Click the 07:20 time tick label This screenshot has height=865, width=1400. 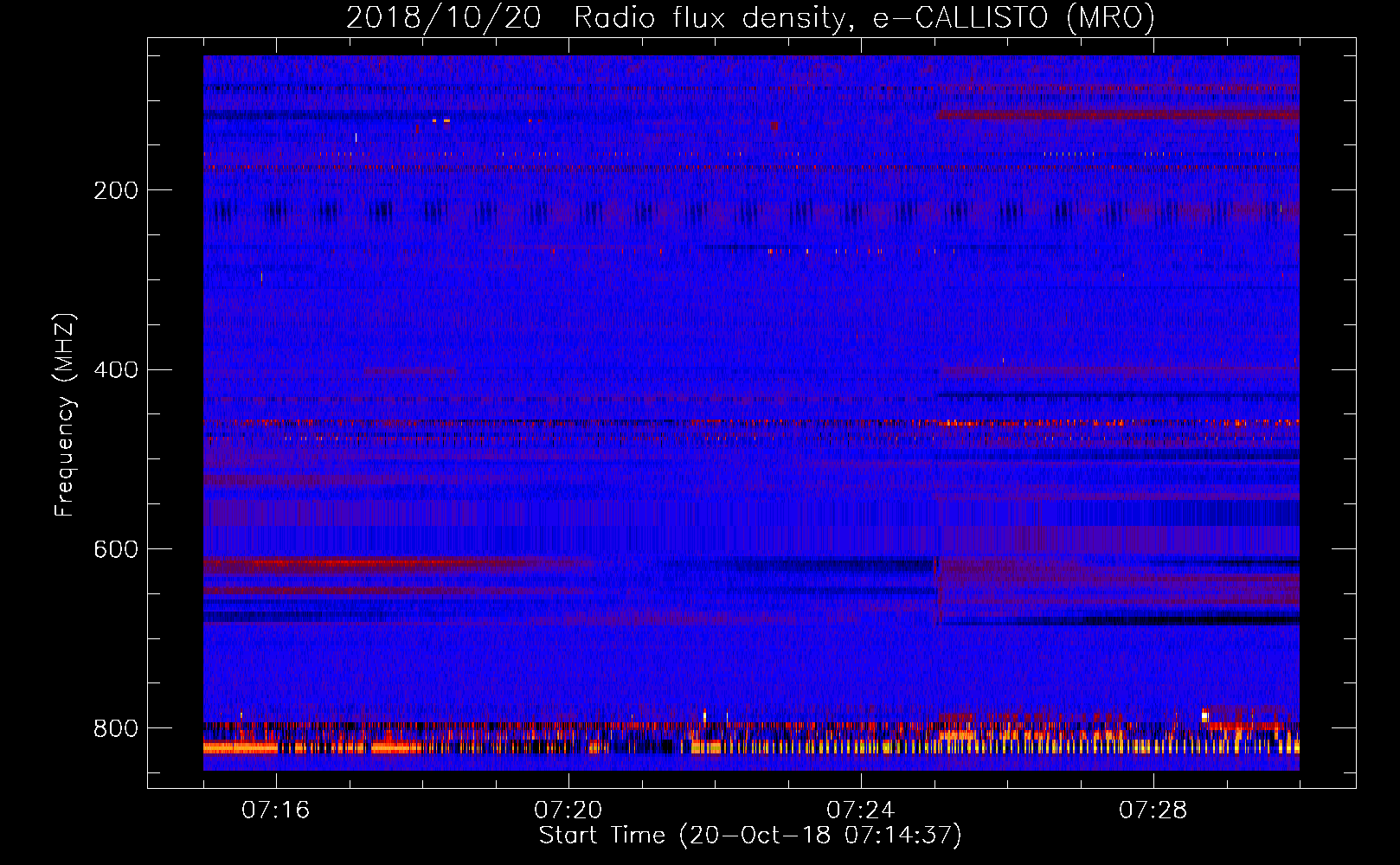coord(568,811)
